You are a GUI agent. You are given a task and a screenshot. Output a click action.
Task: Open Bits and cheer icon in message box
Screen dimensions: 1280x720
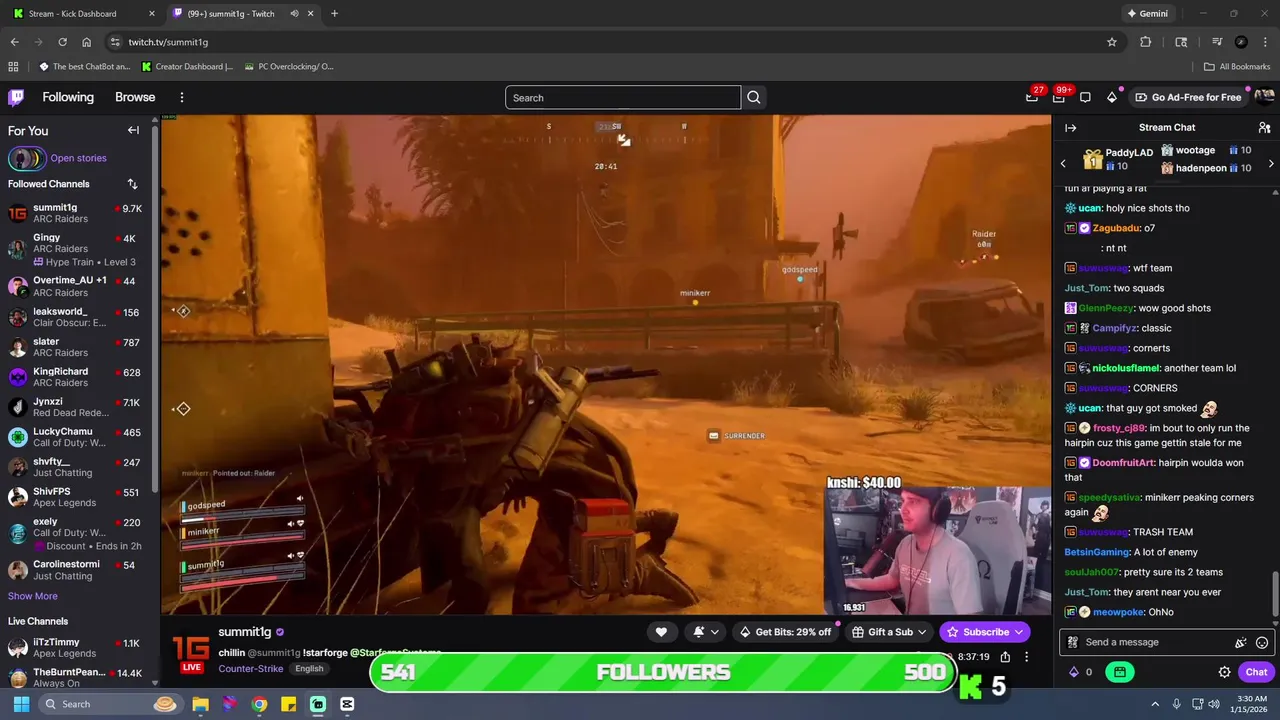(x=1240, y=643)
